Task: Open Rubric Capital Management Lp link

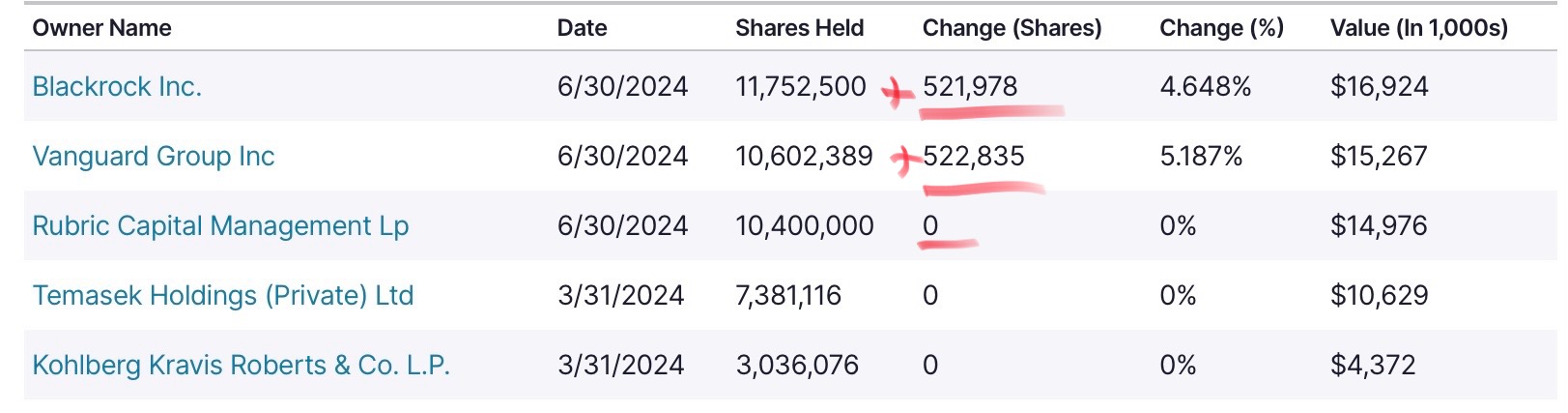Action: click(x=220, y=226)
